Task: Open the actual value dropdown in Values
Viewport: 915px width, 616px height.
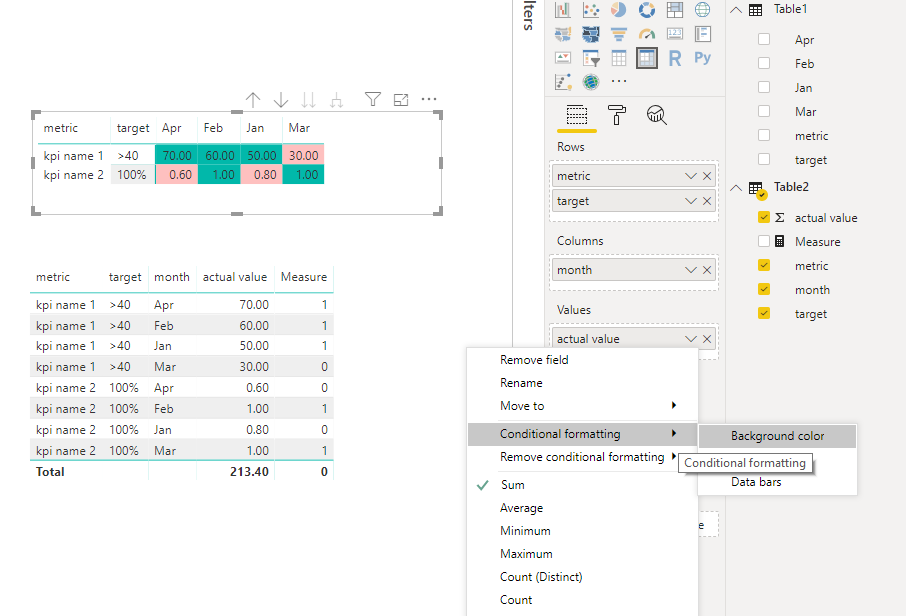Action: coord(691,338)
